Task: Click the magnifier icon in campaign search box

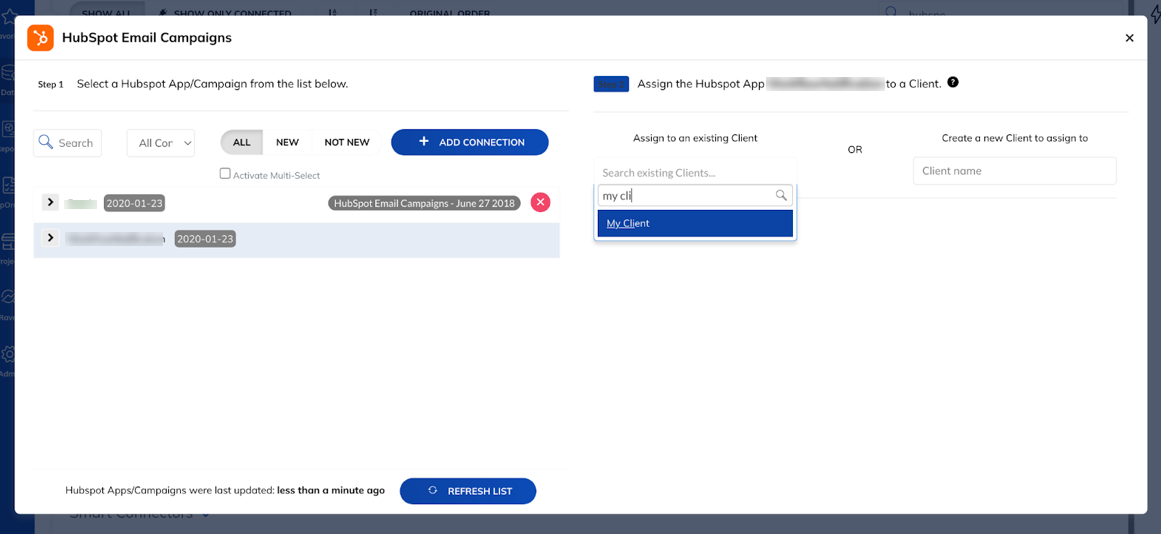Action: [46, 142]
